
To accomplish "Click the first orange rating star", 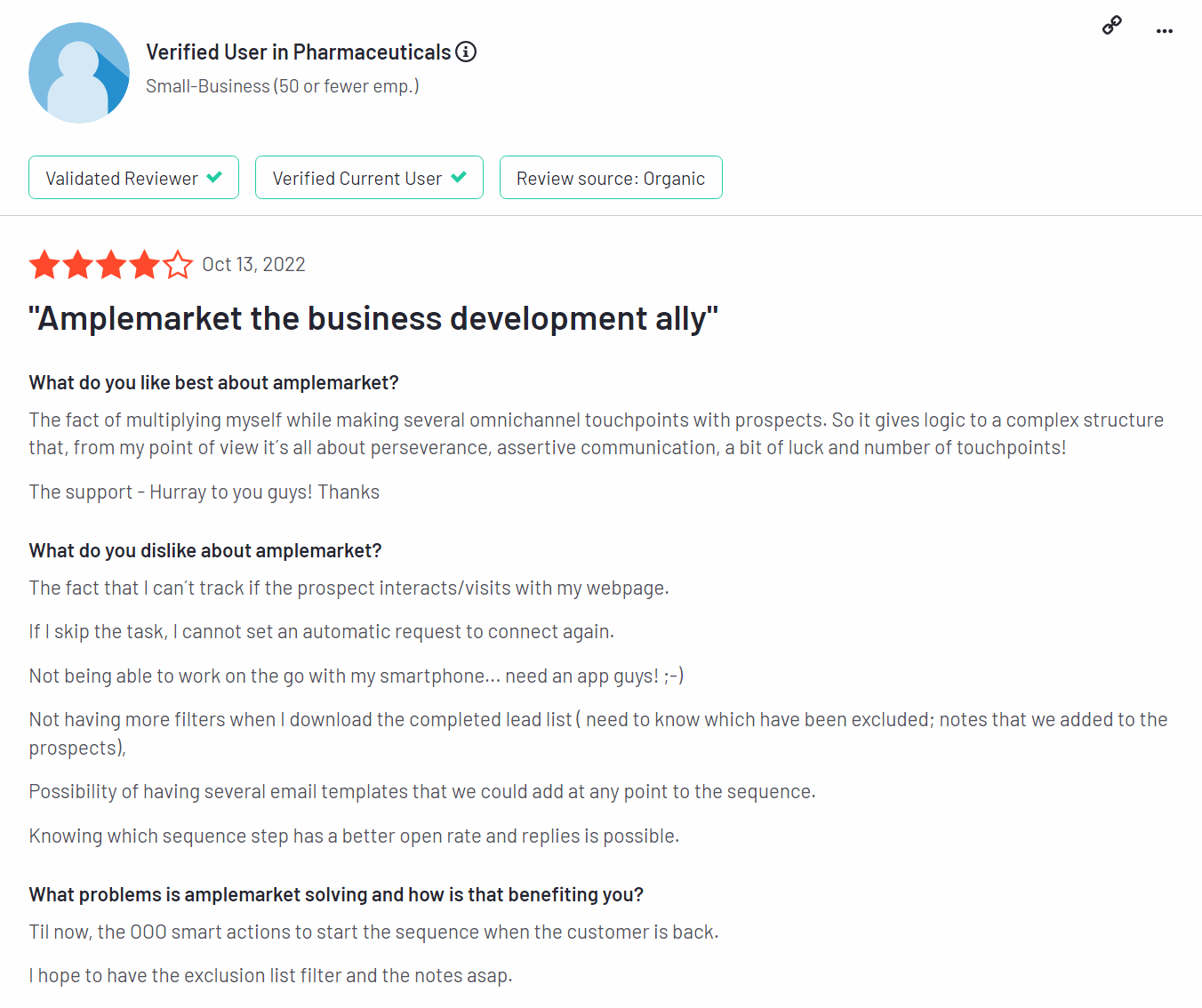I will pos(44,265).
